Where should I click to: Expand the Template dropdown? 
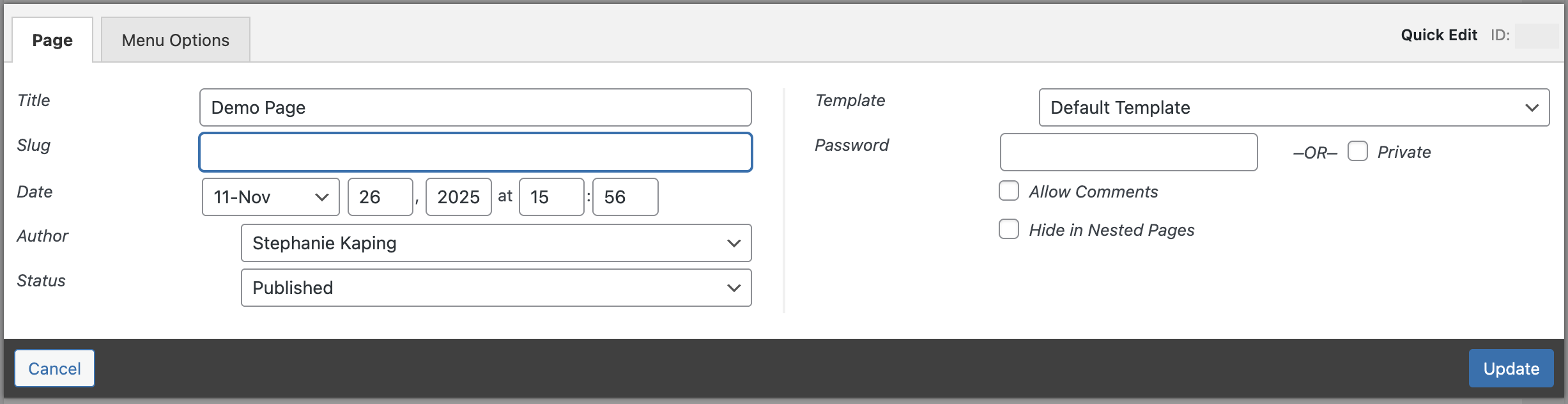[x=1293, y=107]
